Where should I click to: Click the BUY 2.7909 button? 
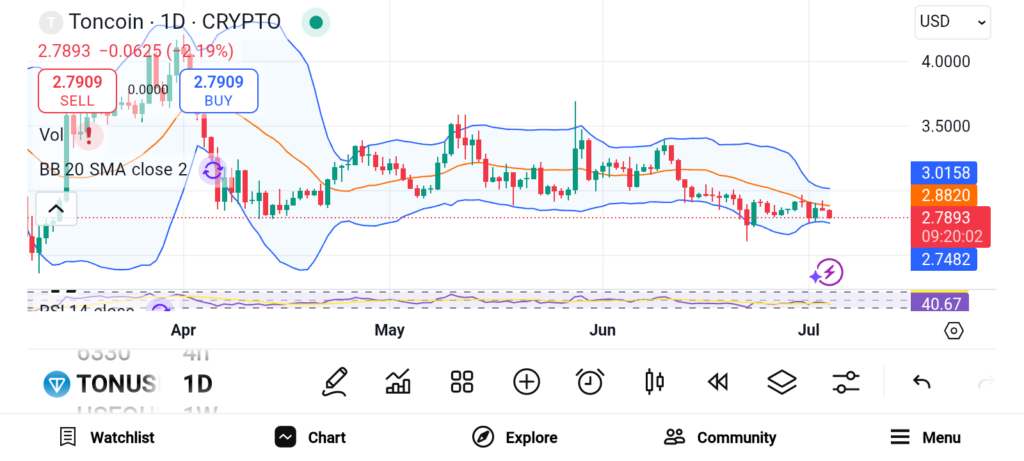(219, 90)
